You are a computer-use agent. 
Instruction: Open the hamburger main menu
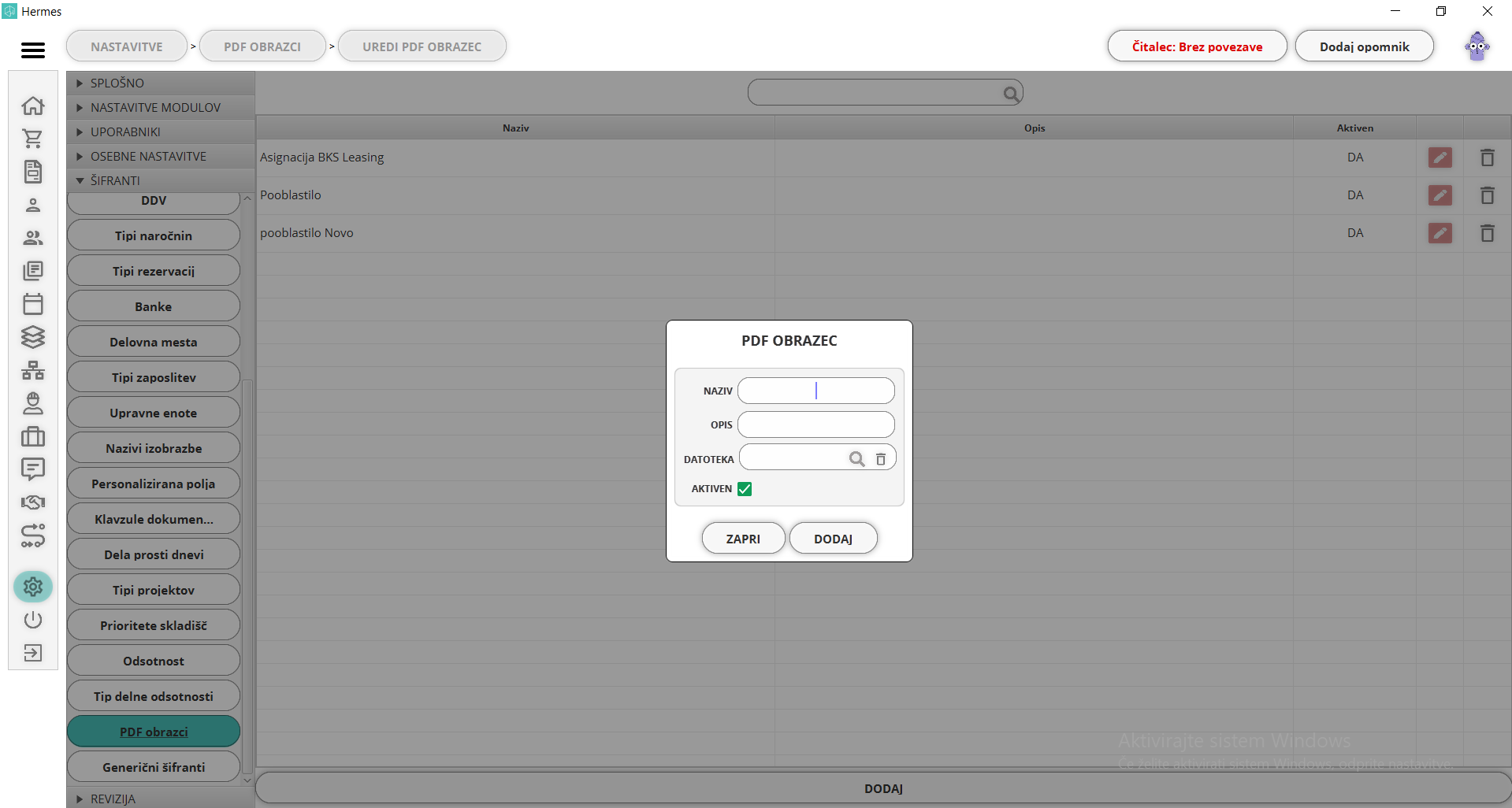click(x=32, y=50)
